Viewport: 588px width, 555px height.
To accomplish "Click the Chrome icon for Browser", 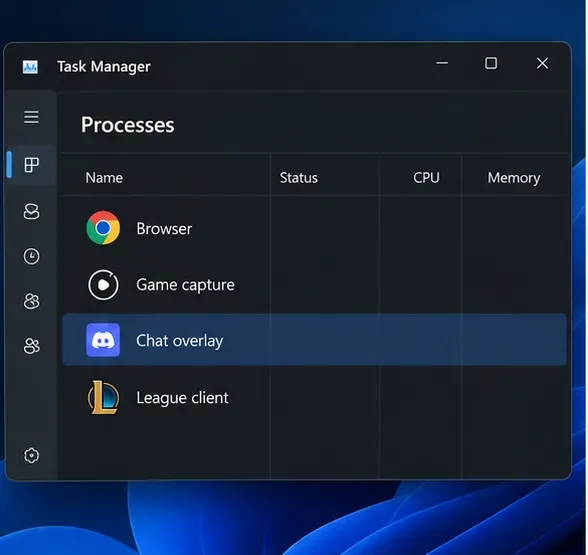I will [103, 228].
